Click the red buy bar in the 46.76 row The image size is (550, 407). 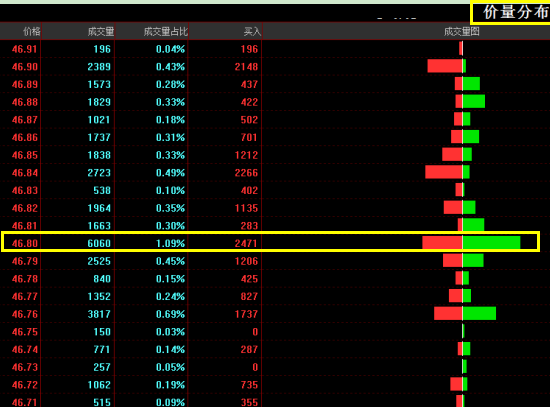click(x=448, y=313)
